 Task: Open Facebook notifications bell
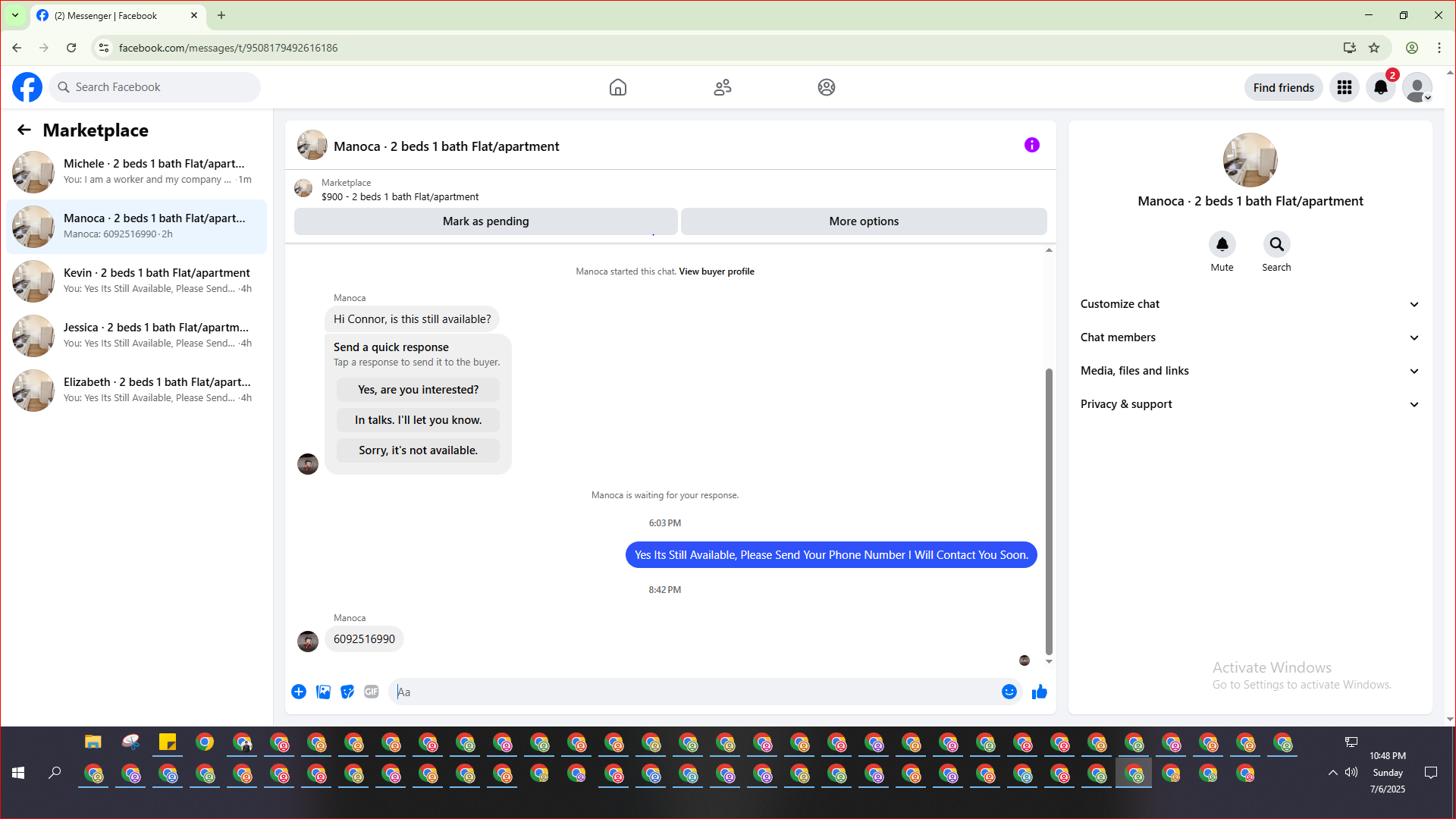click(1380, 87)
